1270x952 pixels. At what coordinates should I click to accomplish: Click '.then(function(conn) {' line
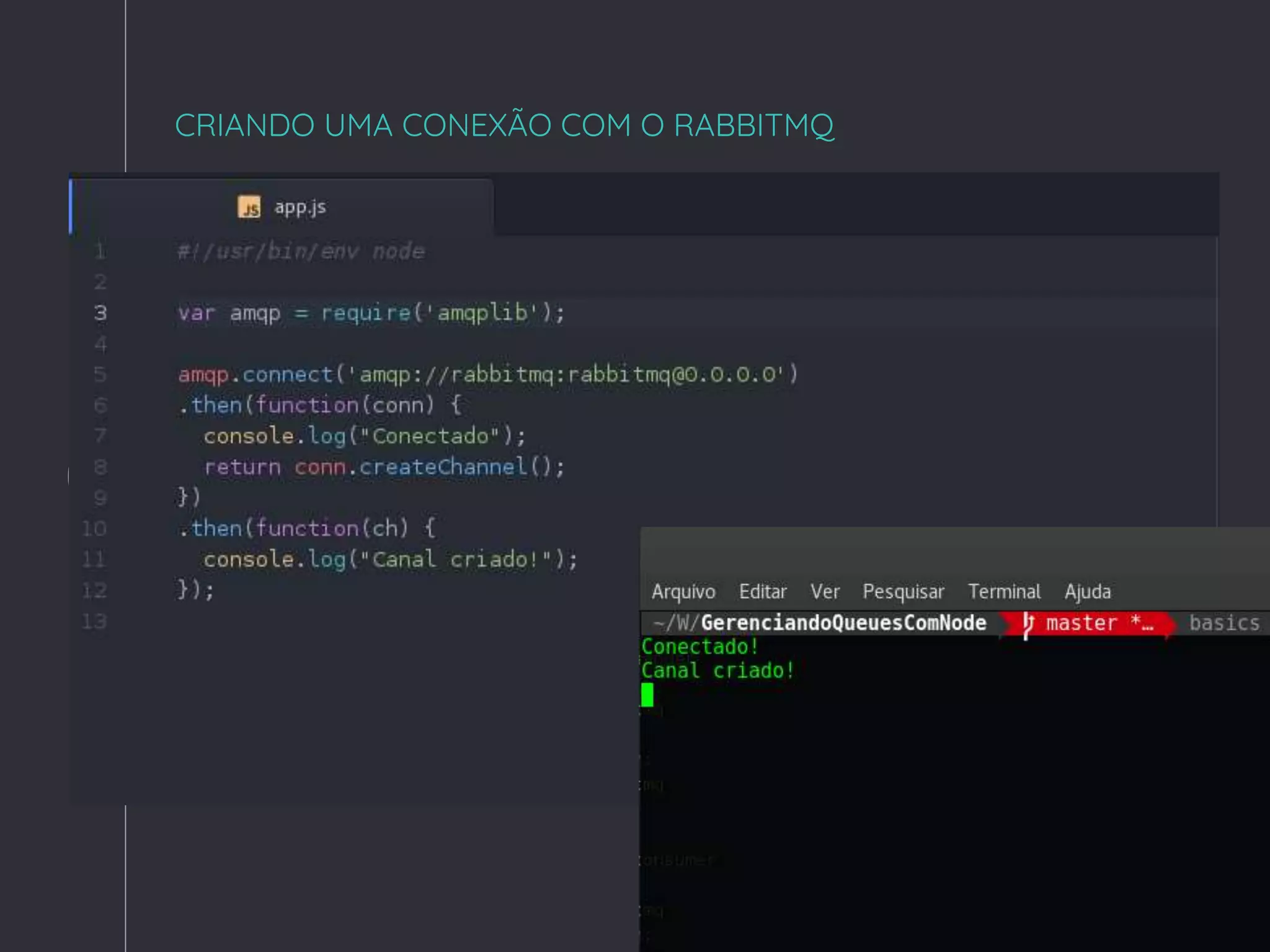click(320, 405)
